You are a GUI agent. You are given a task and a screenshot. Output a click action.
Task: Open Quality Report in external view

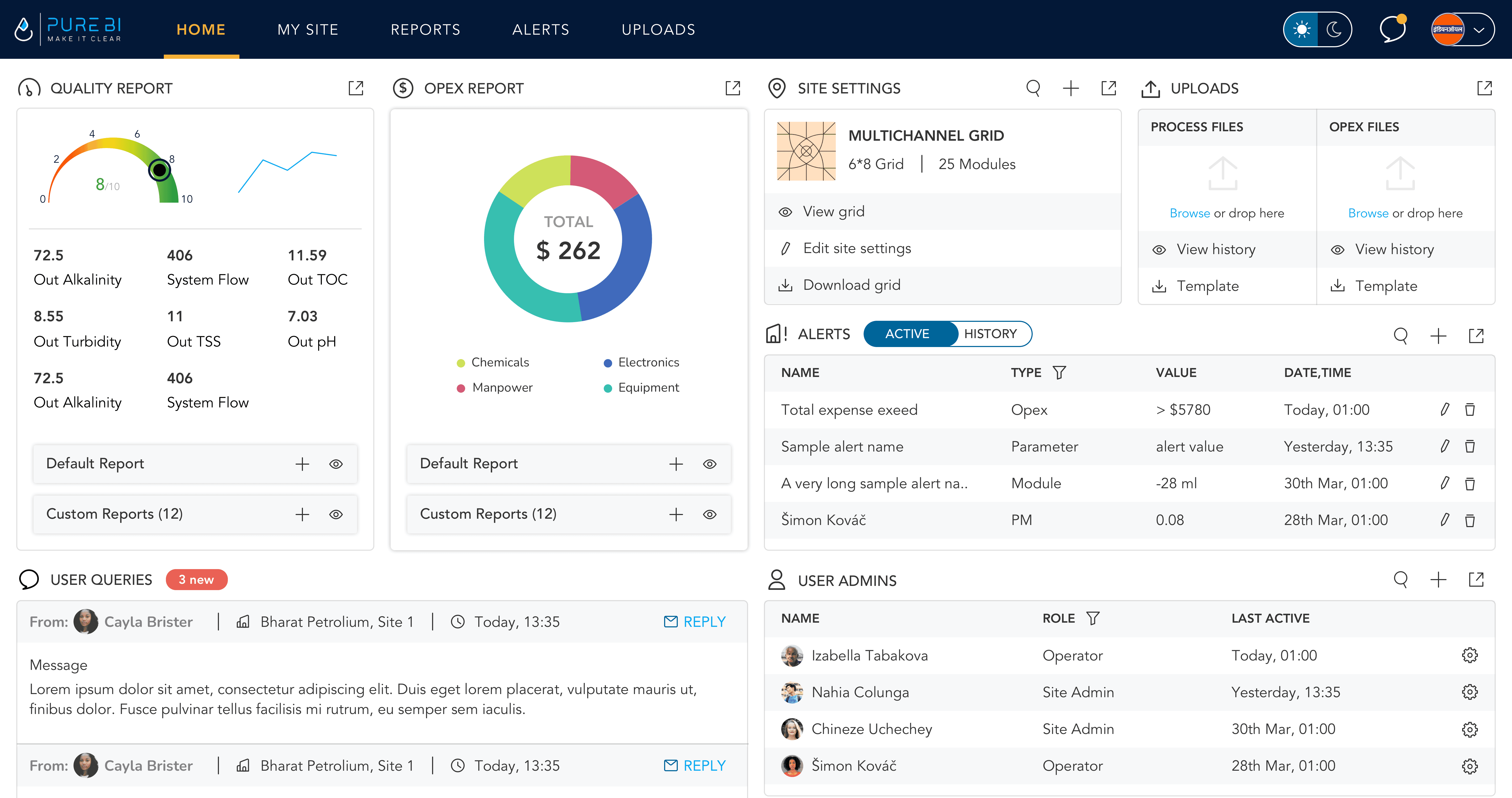[x=356, y=88]
